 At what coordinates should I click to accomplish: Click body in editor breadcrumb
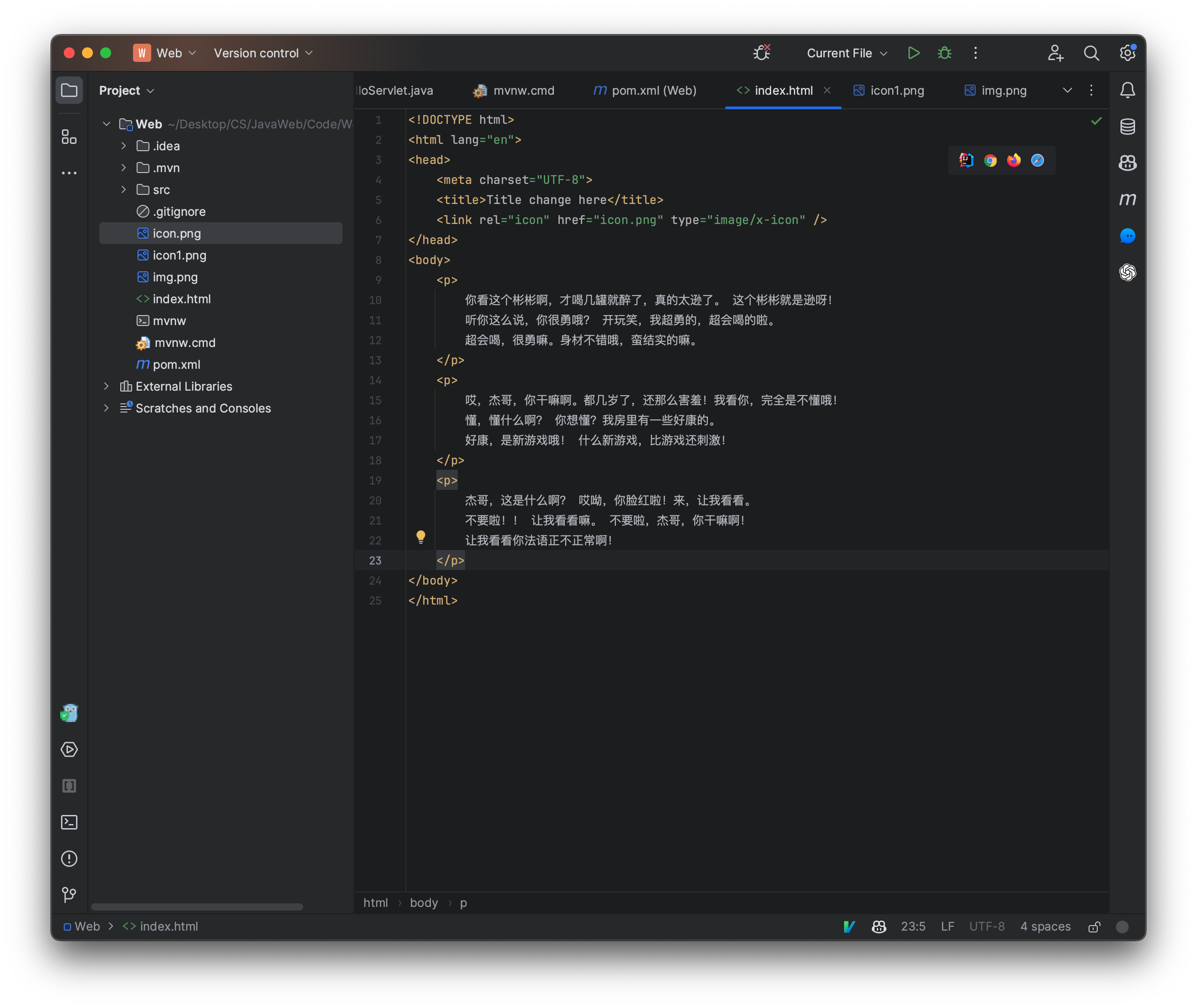coord(424,902)
